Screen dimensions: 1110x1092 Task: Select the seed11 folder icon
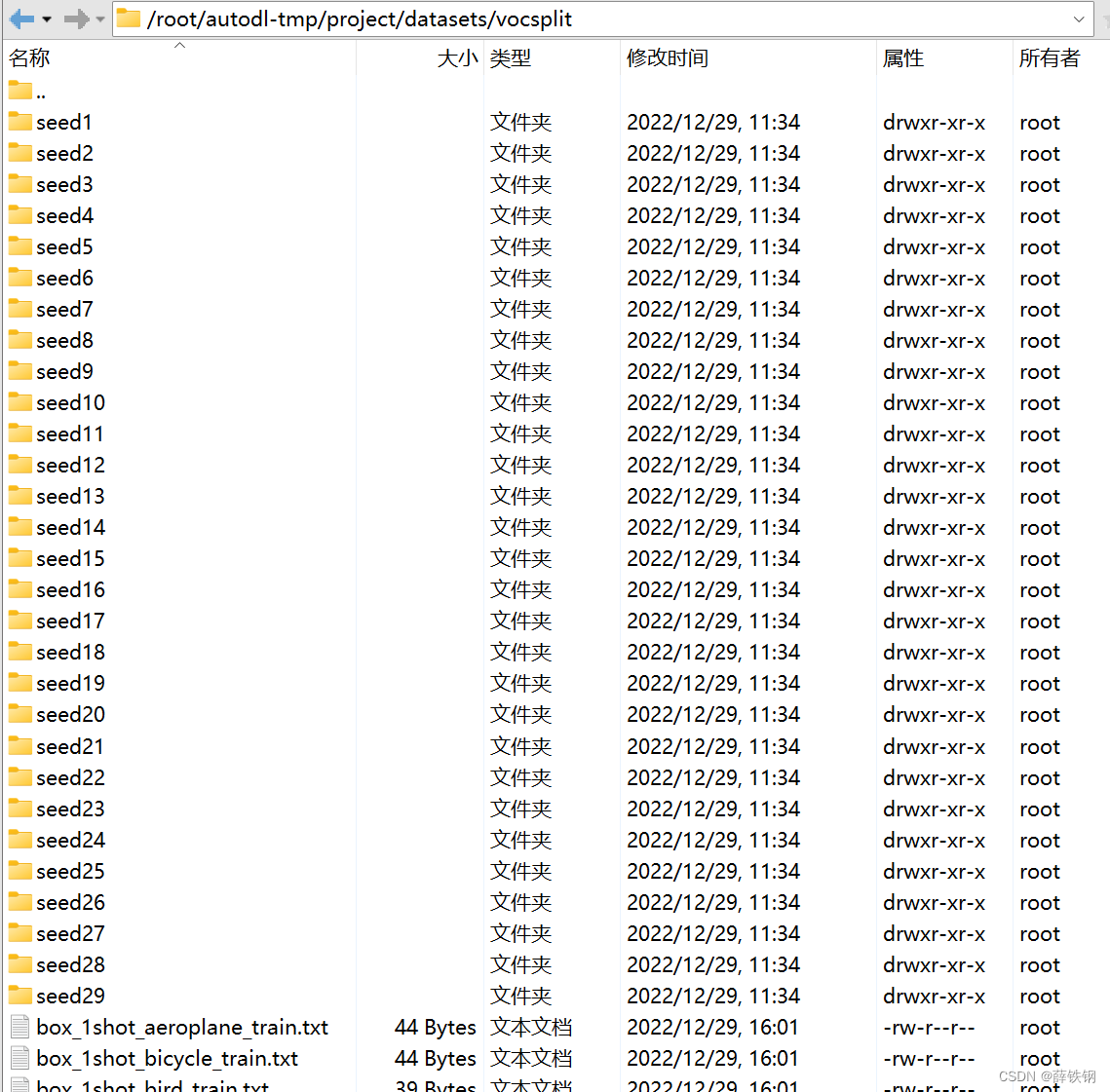[20, 433]
